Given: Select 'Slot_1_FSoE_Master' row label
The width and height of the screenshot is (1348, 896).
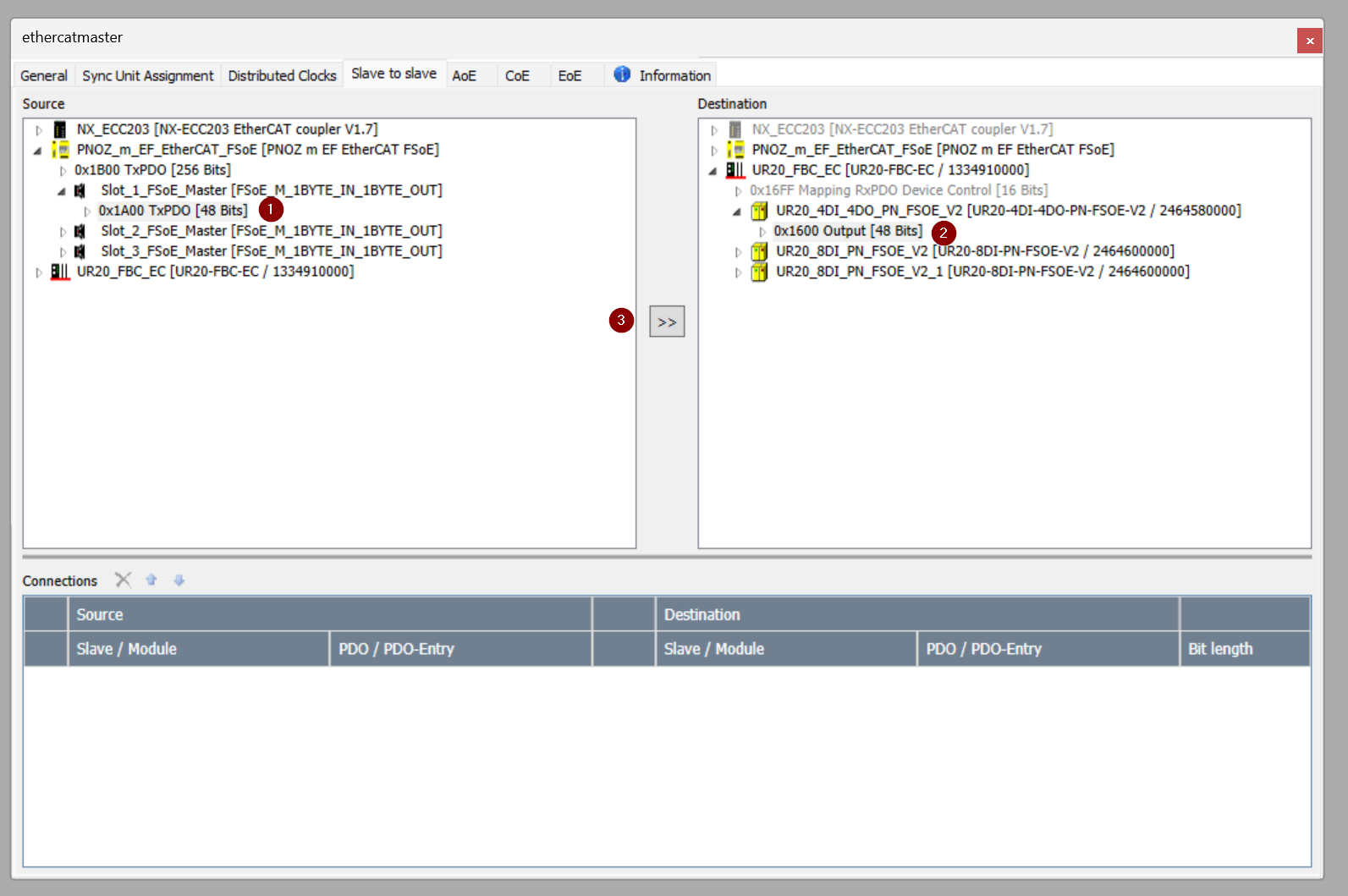Looking at the screenshot, I should [272, 190].
